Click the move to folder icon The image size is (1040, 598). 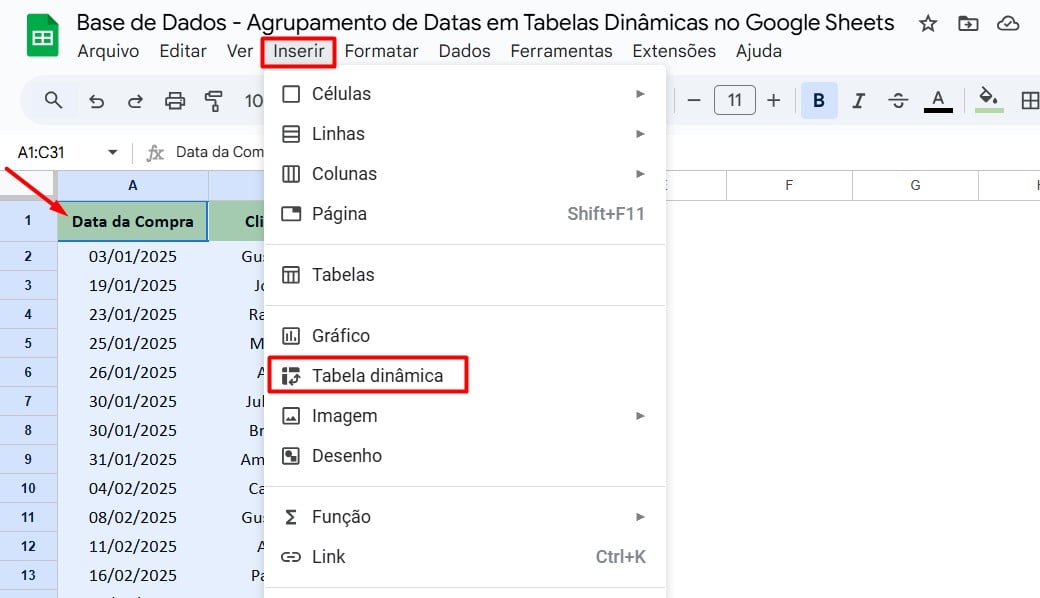[968, 25]
